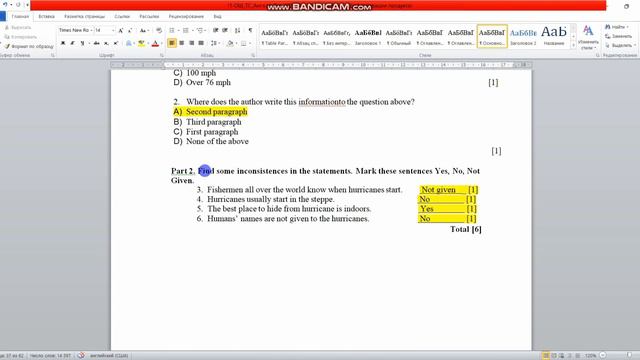This screenshot has height=360, width=640.
Task: Expand highlight color dropdown arrow
Action: click(x=147, y=43)
